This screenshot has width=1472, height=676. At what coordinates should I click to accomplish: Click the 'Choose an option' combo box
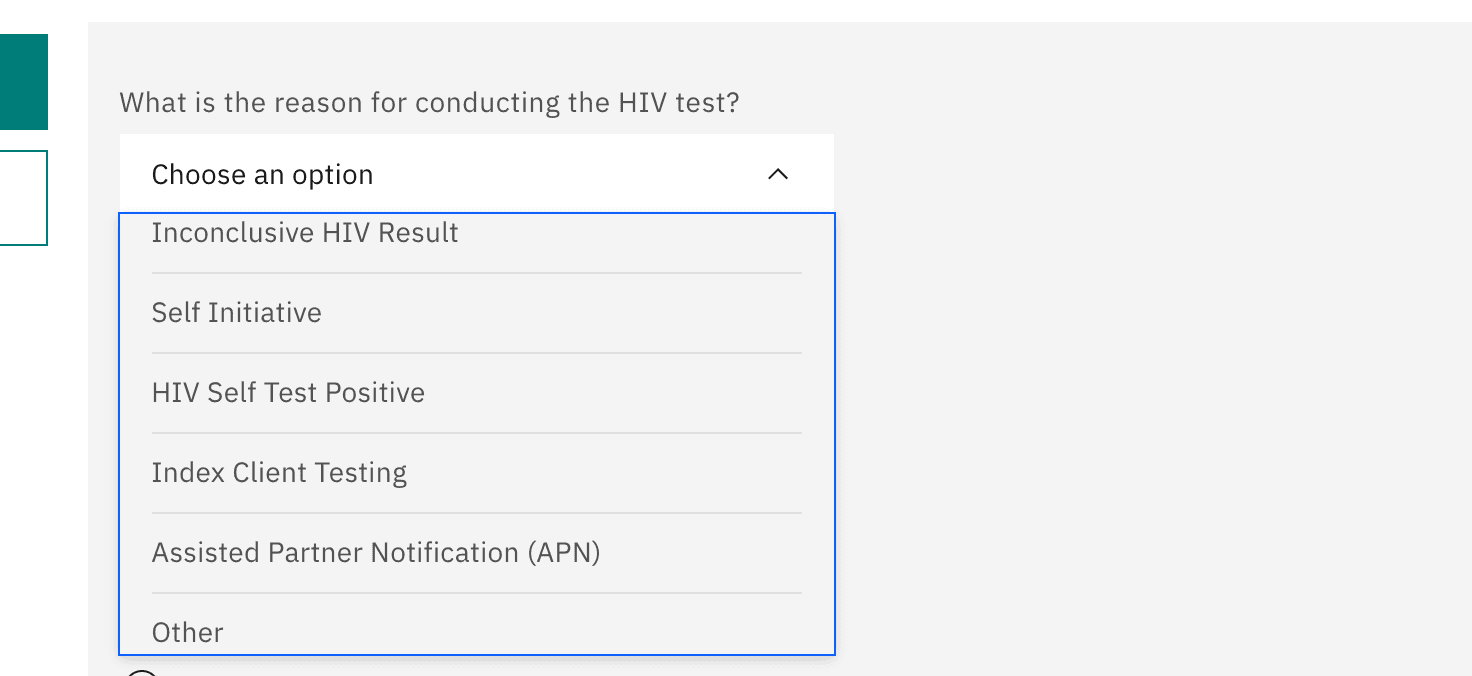pyautogui.click(x=476, y=174)
